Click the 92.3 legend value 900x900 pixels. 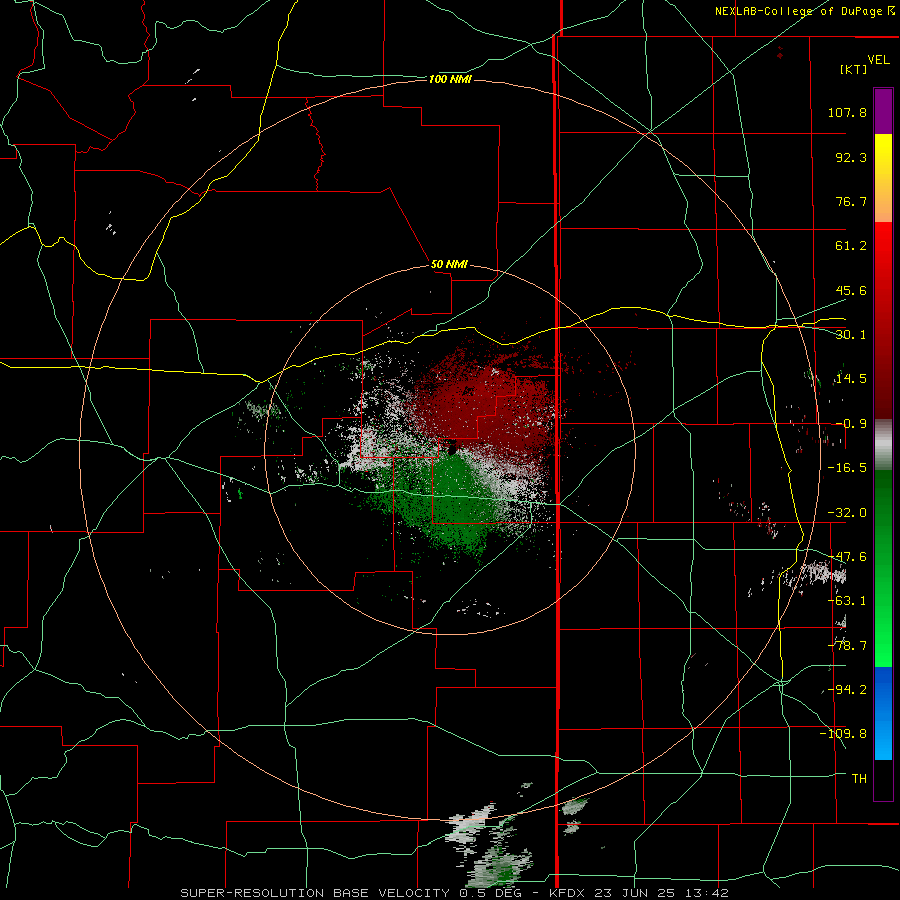tap(851, 157)
